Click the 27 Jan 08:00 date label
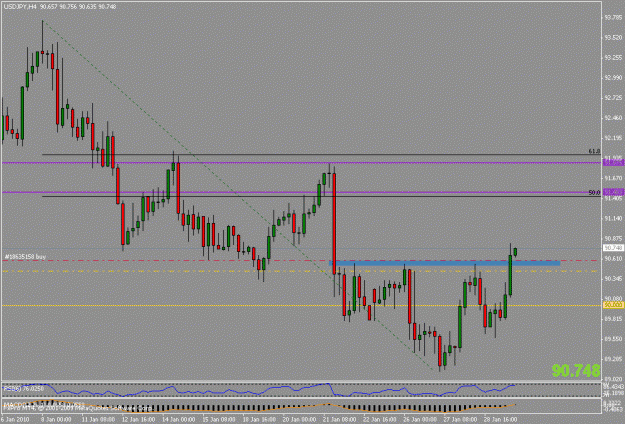This screenshot has height=424, width=625. (x=460, y=420)
